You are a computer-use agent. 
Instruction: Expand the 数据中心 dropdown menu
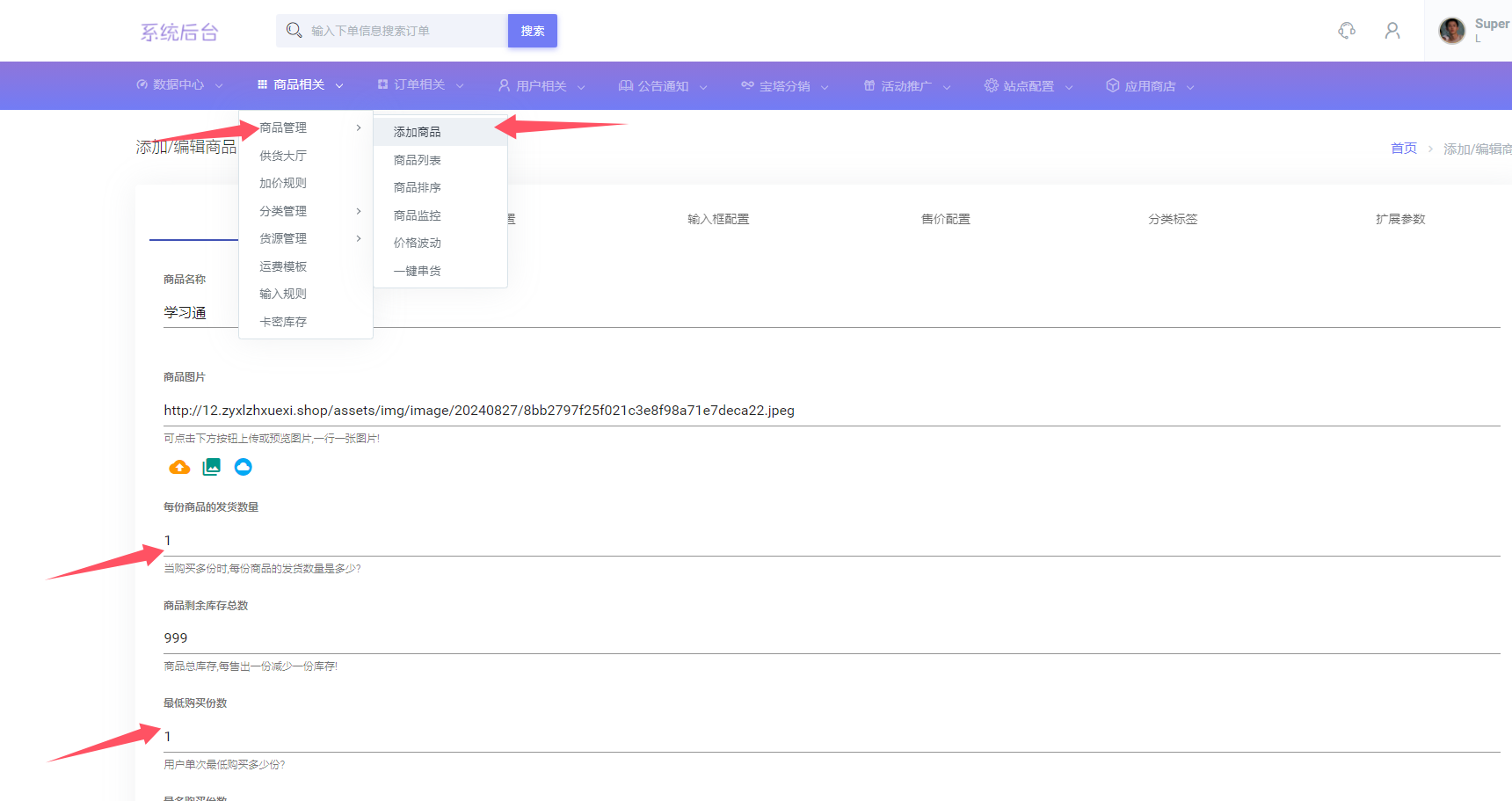(179, 85)
